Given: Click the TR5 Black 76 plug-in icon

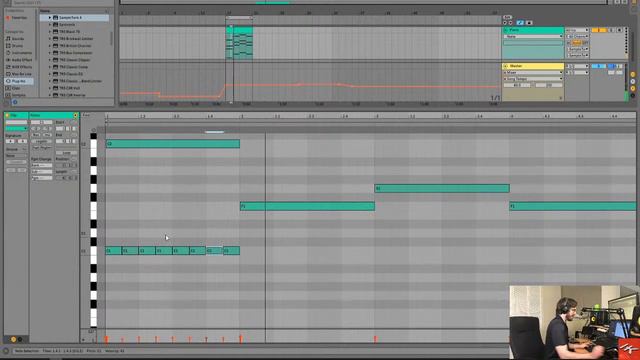Looking at the screenshot, I should coord(56,31).
